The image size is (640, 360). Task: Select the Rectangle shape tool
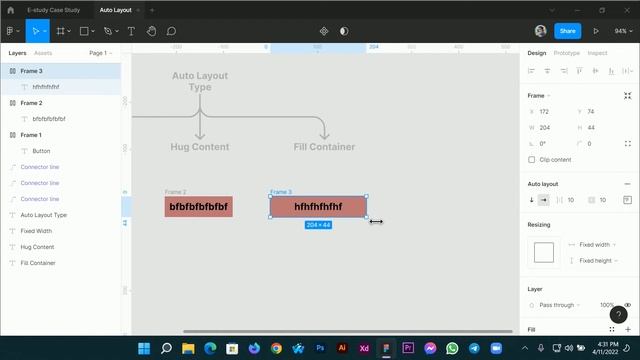(x=84, y=31)
